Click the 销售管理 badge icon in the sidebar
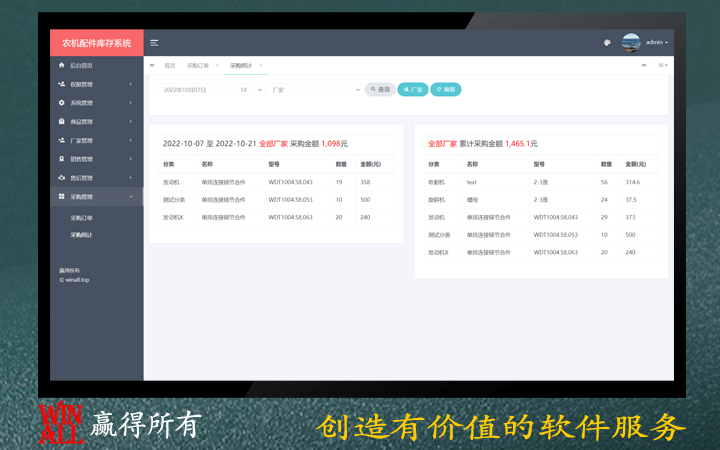Image resolution: width=720 pixels, height=450 pixels. tap(62, 159)
